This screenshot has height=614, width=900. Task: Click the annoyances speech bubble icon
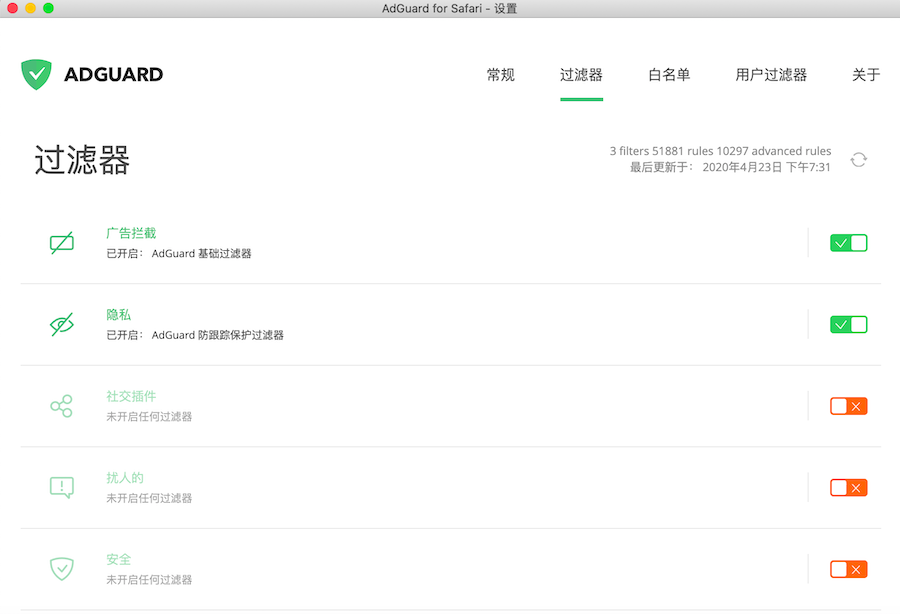coord(61,487)
